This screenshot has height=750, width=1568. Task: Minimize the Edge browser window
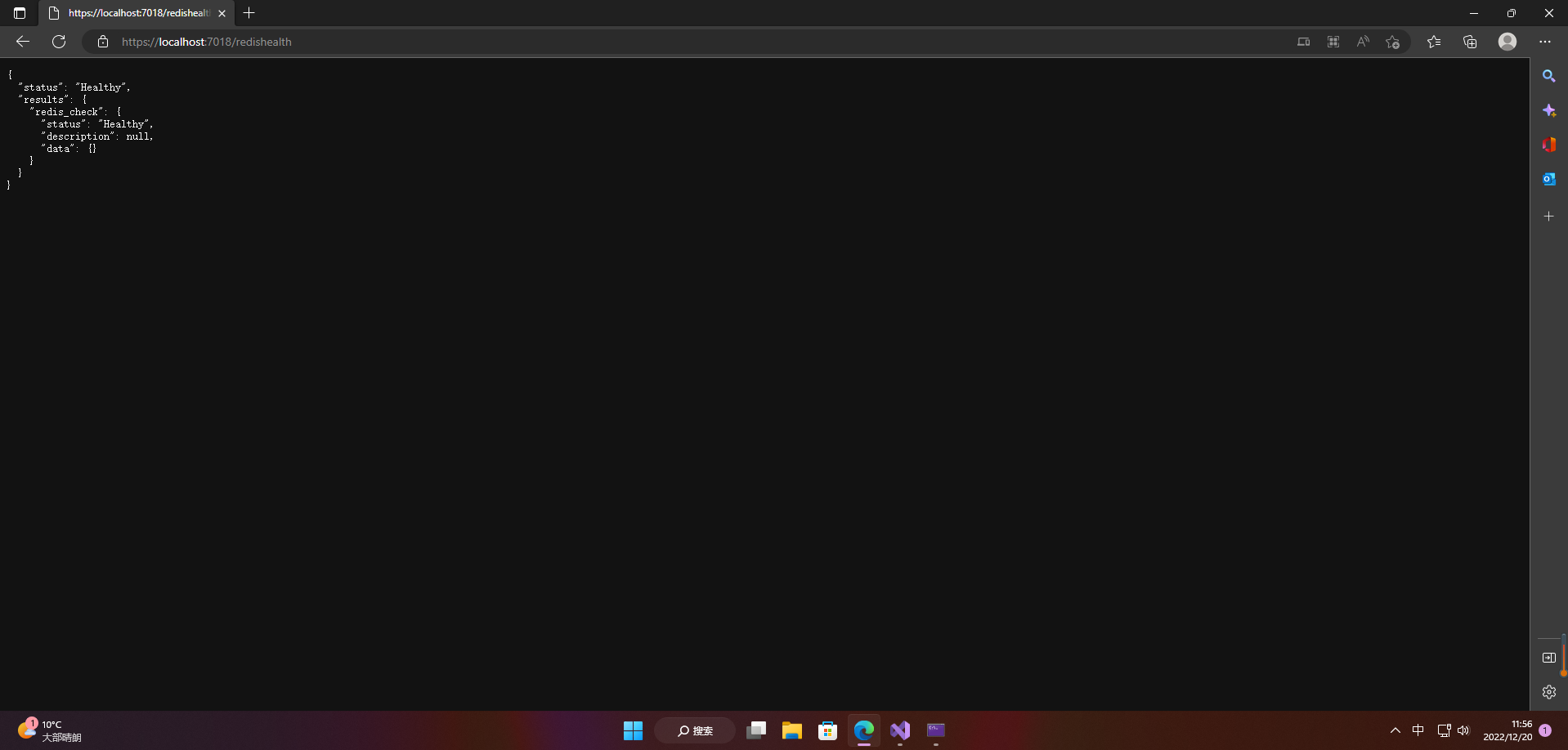(x=1474, y=13)
